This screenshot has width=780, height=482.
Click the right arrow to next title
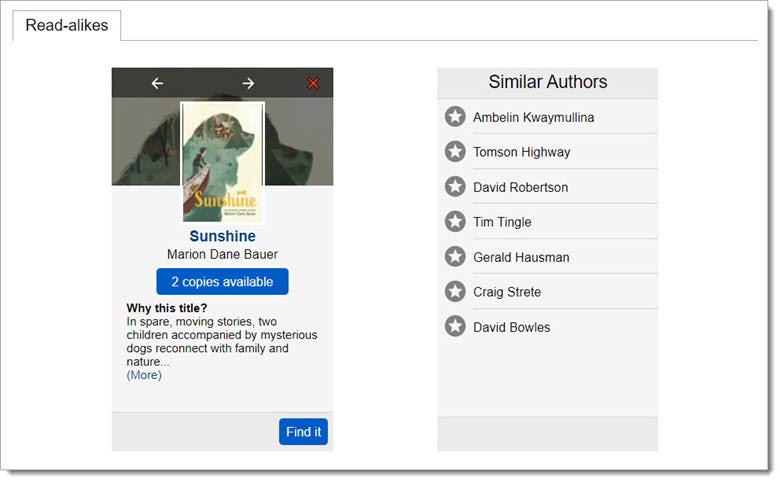pyautogui.click(x=248, y=84)
